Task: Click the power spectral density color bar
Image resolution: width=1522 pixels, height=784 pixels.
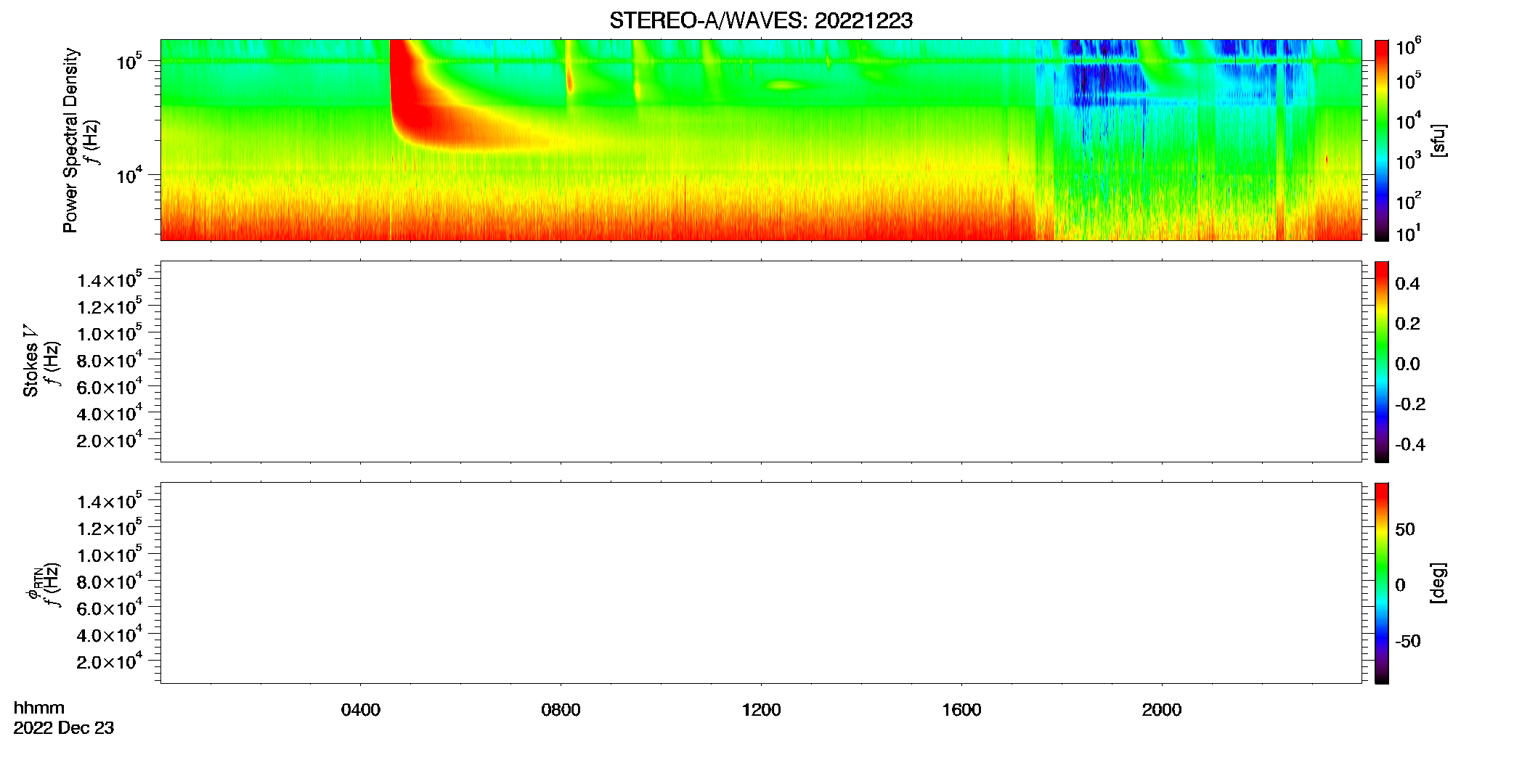Action: 1382,140
